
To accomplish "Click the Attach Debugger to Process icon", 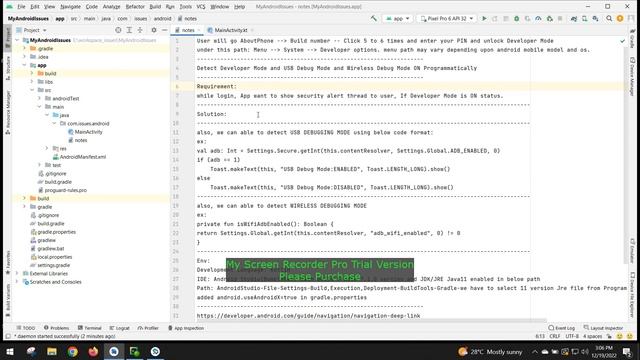I will click(x=549, y=18).
